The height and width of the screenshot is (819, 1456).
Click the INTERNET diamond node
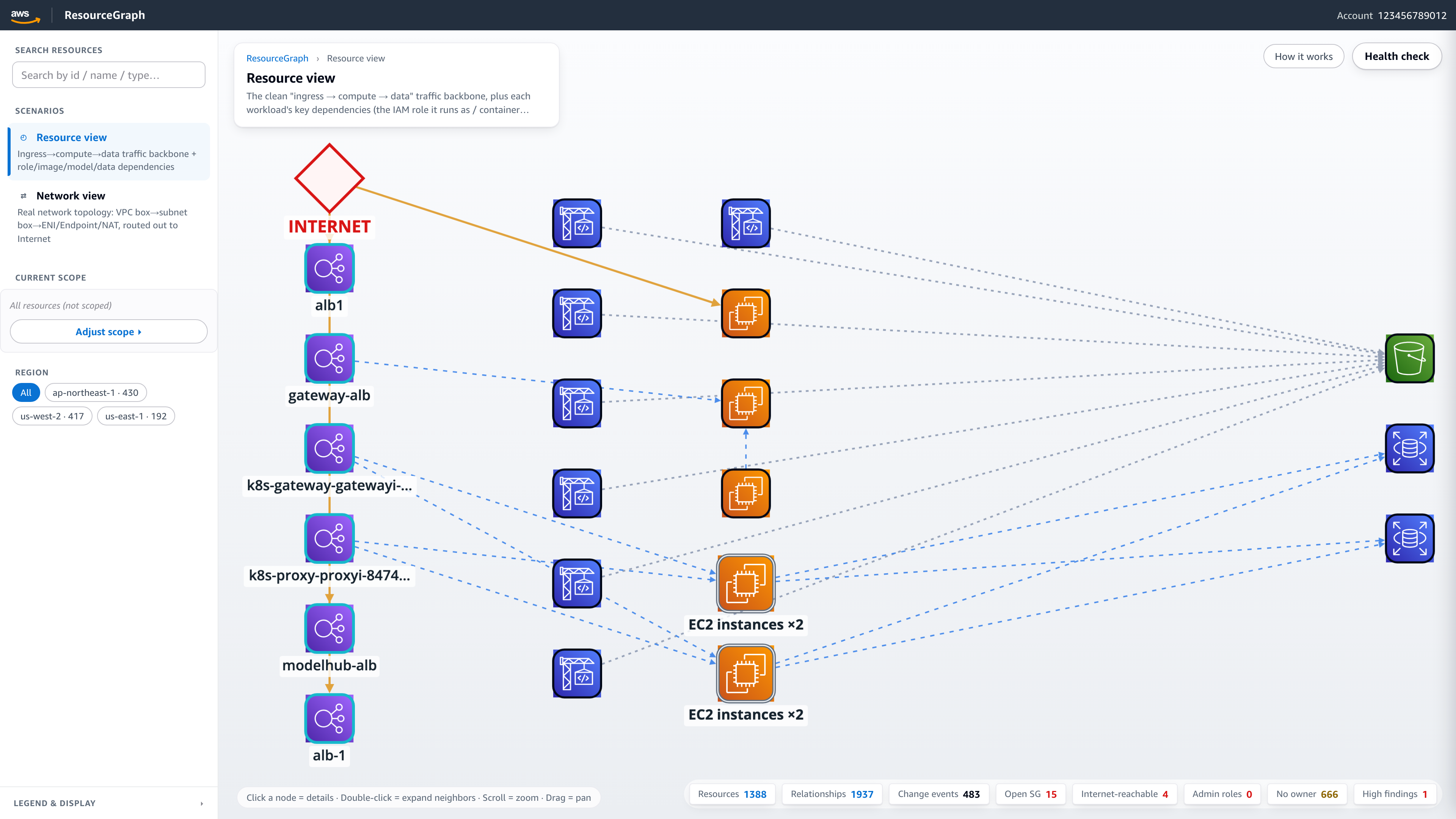(329, 178)
